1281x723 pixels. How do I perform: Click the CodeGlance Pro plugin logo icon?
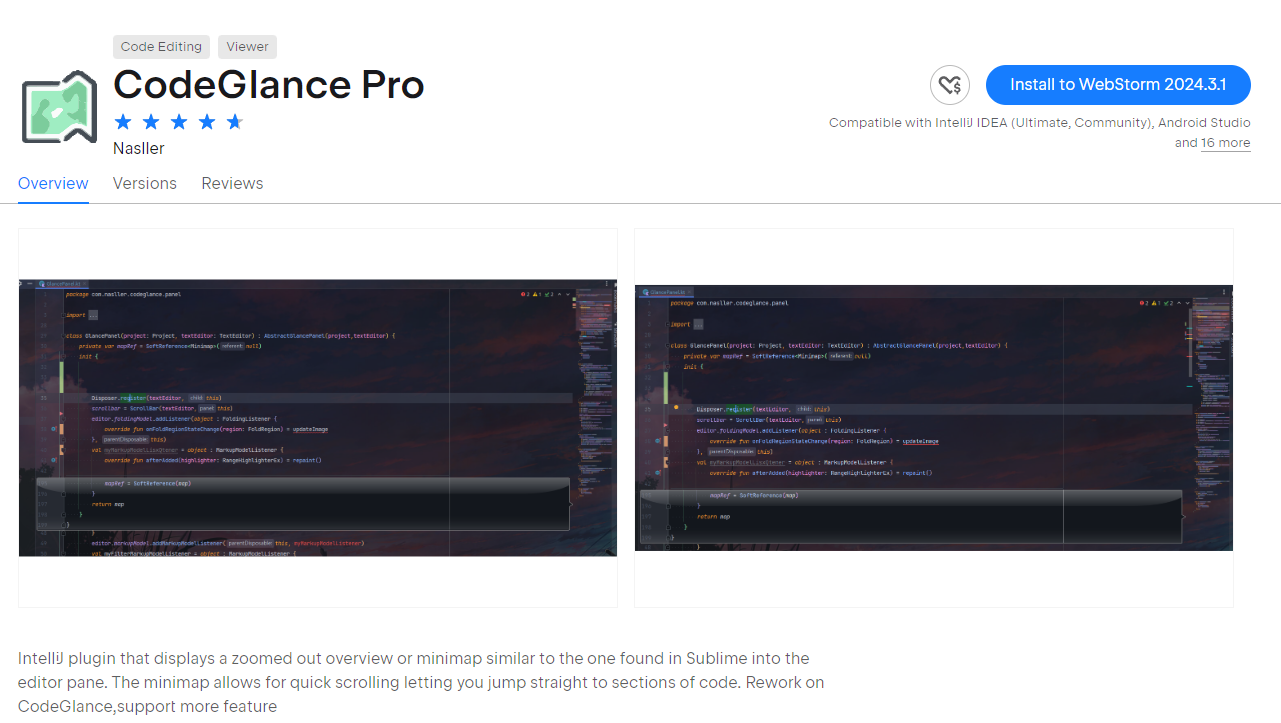[x=59, y=107]
